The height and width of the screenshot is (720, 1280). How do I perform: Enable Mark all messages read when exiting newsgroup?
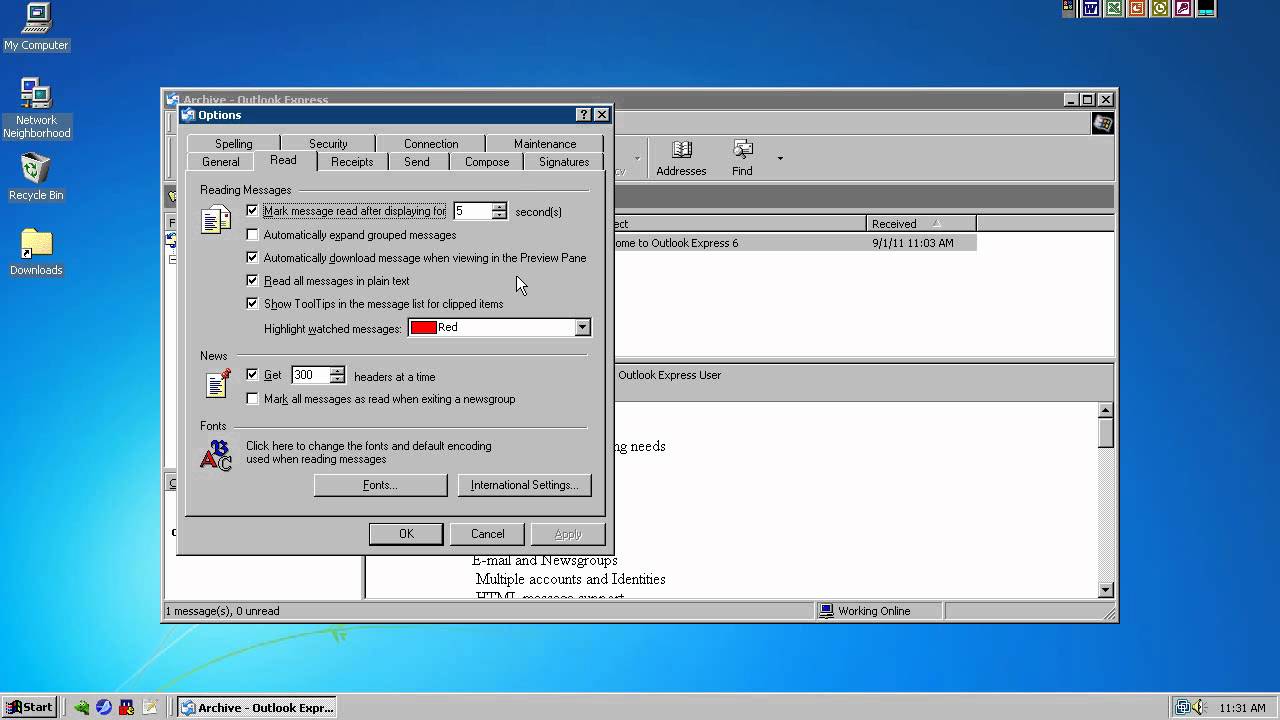tap(252, 399)
